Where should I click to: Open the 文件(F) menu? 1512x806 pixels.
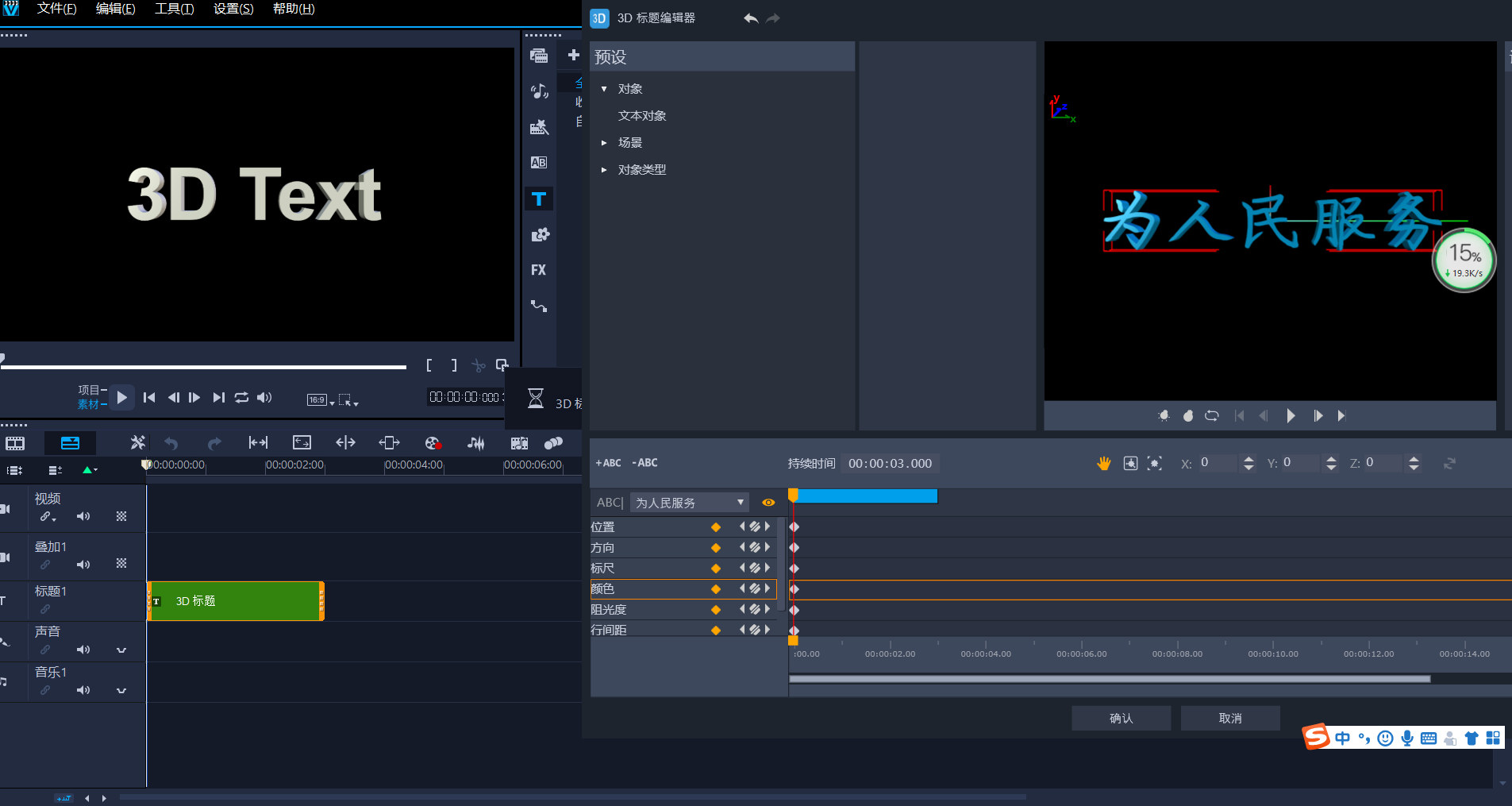[56, 9]
